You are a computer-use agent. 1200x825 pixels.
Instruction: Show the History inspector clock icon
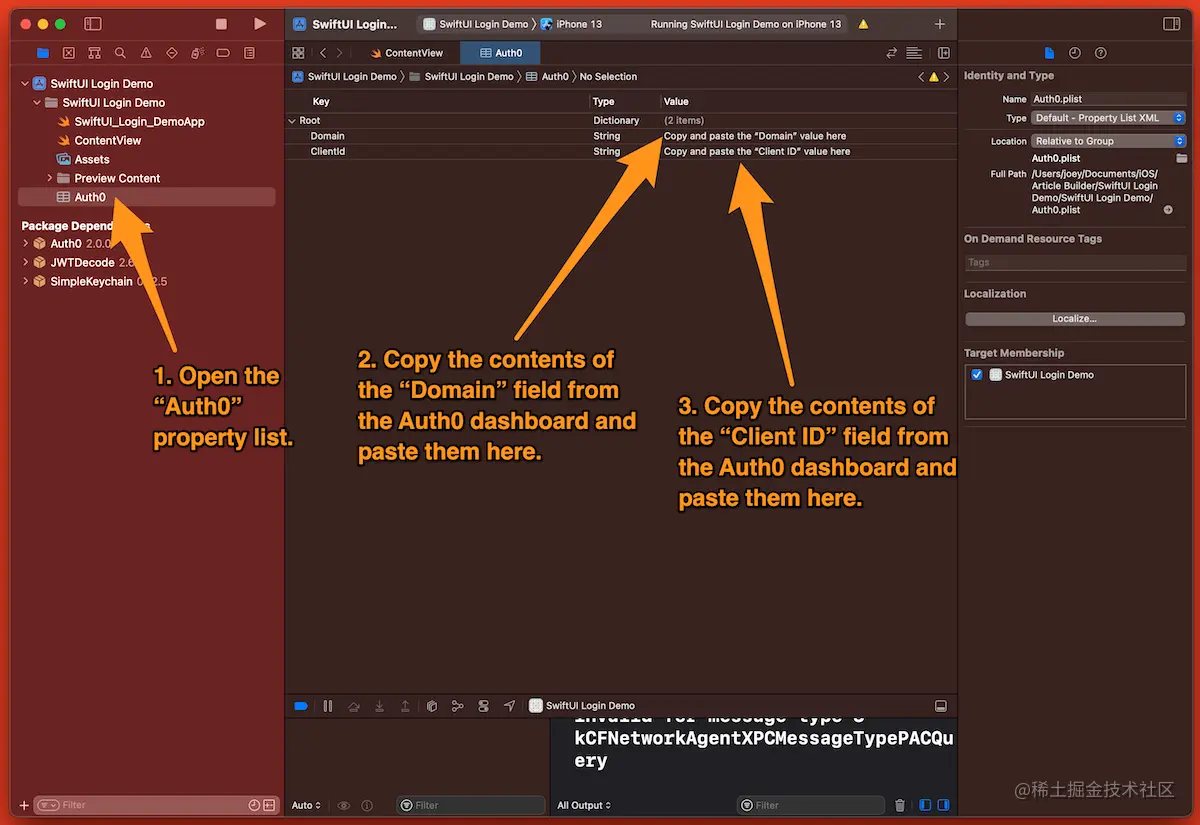coord(1075,53)
